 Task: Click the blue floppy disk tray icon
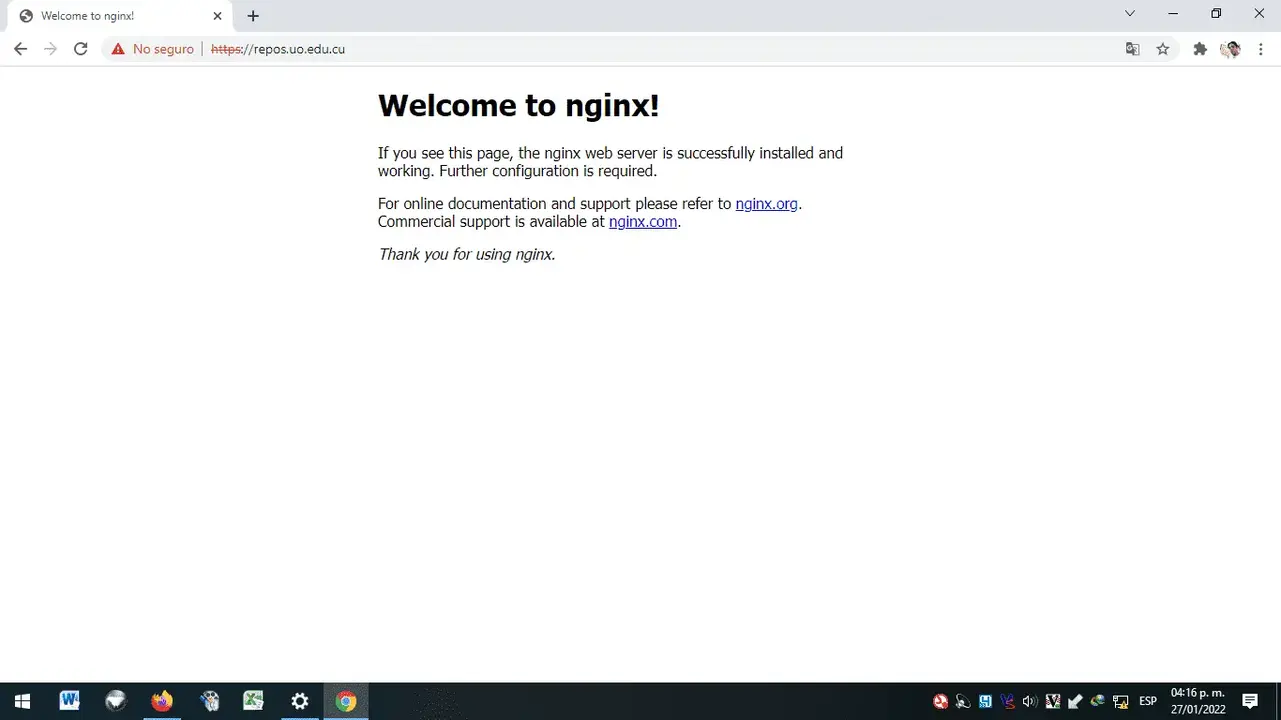point(985,702)
